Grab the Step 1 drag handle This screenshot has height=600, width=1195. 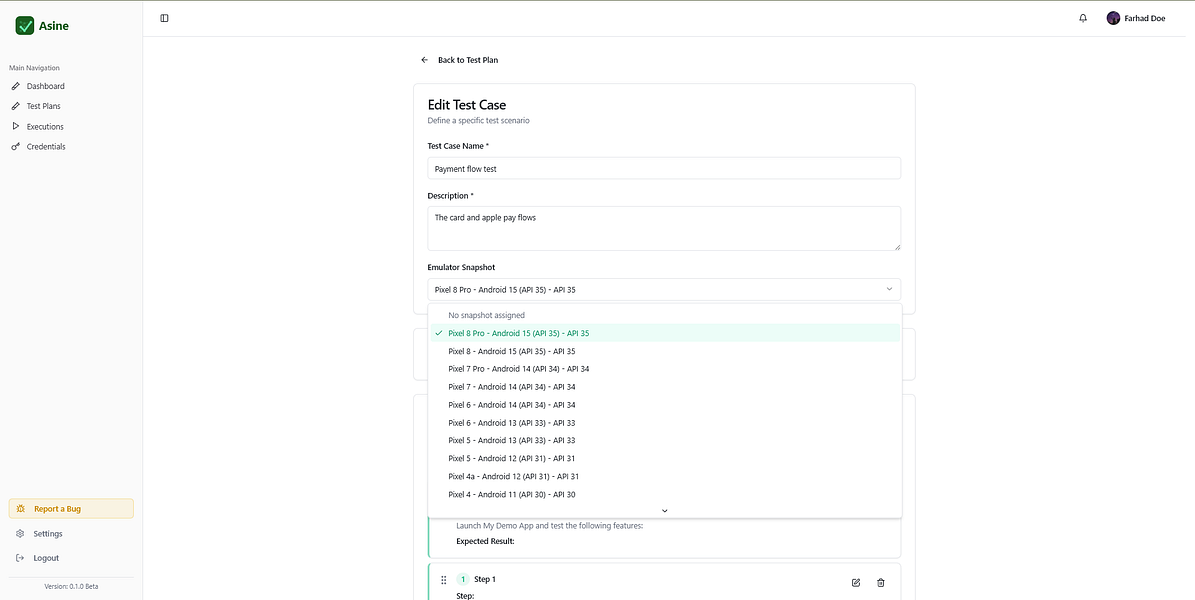pyautogui.click(x=444, y=580)
